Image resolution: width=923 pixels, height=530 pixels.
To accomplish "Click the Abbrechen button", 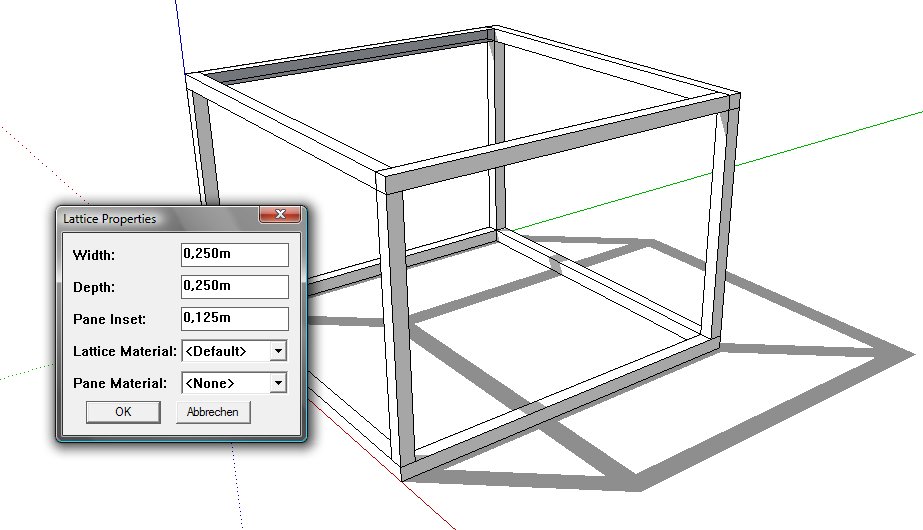I will [x=213, y=412].
